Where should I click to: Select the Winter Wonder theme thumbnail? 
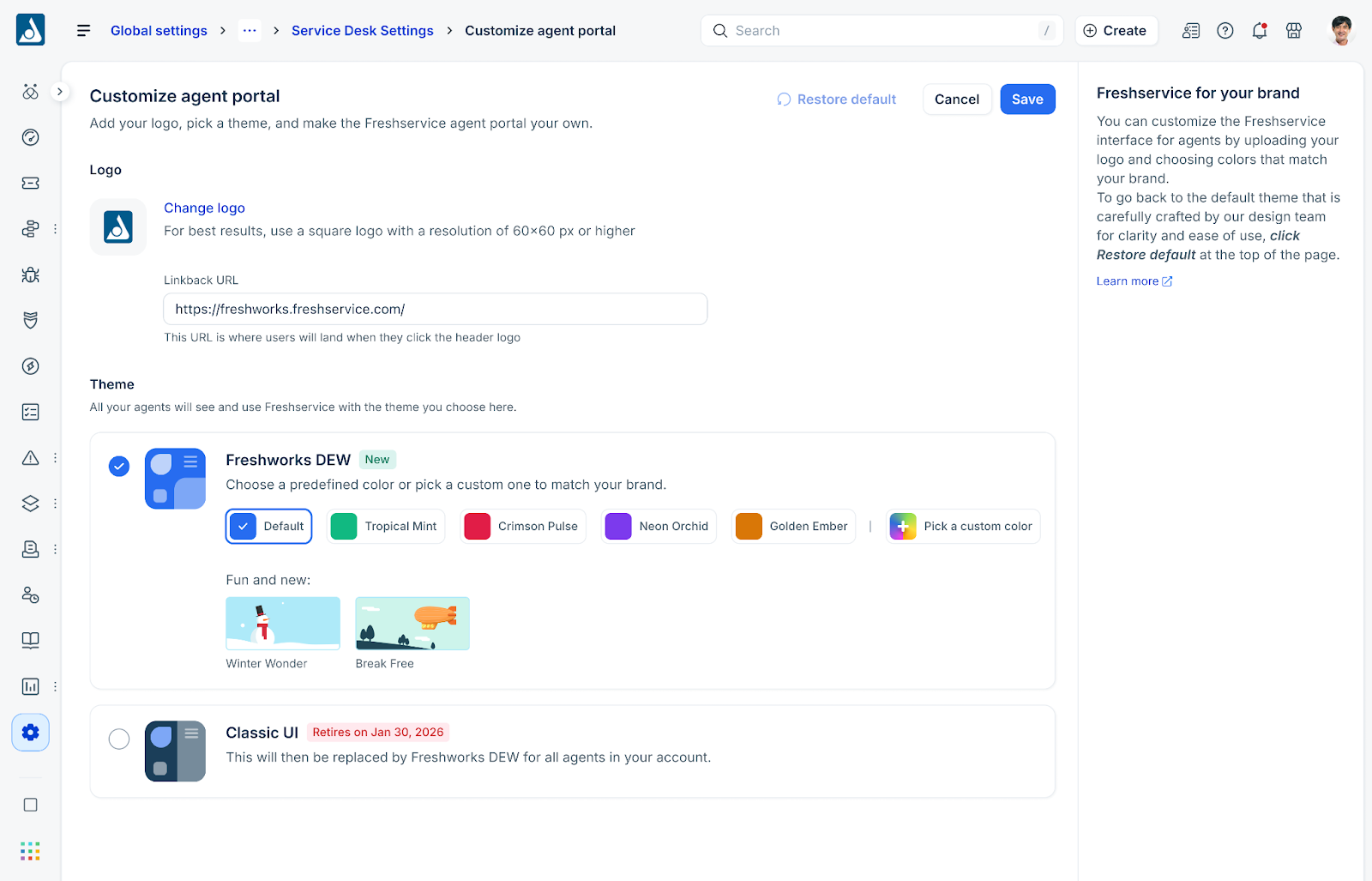click(283, 624)
